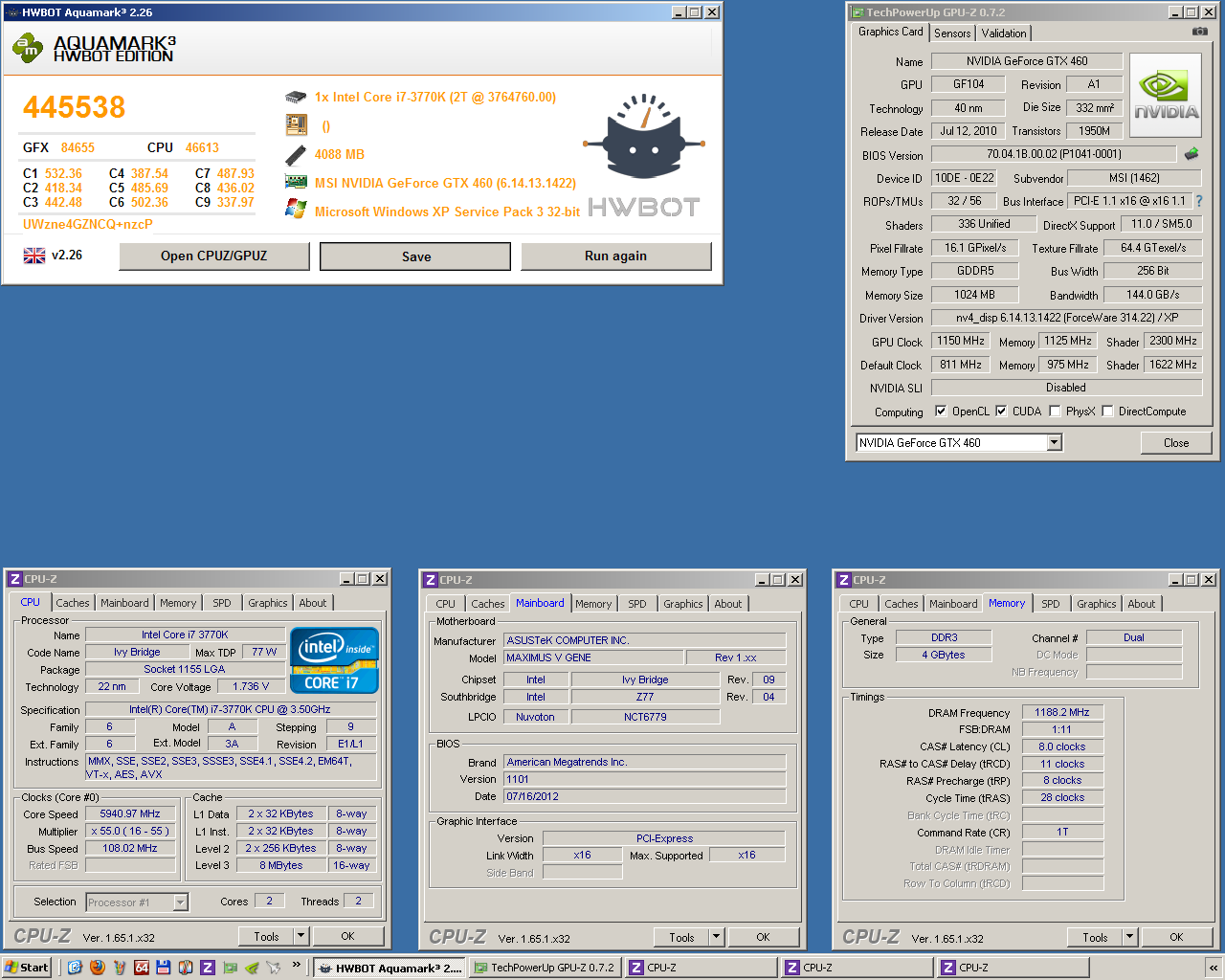The image size is (1225, 980).
Task: Launch Firefox from the quick launch bar
Action: pyautogui.click(x=97, y=968)
